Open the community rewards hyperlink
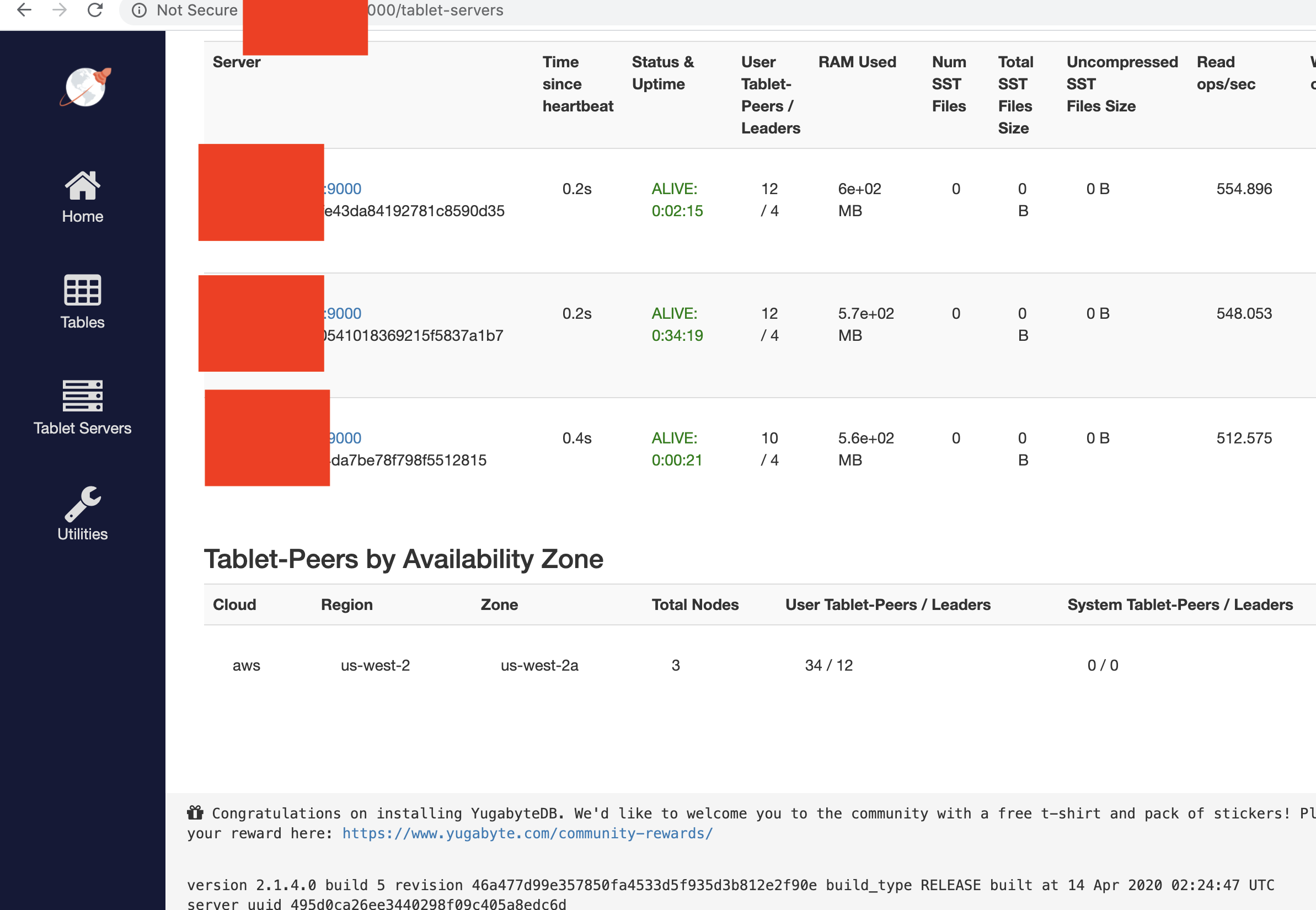1316x910 pixels. tap(526, 833)
